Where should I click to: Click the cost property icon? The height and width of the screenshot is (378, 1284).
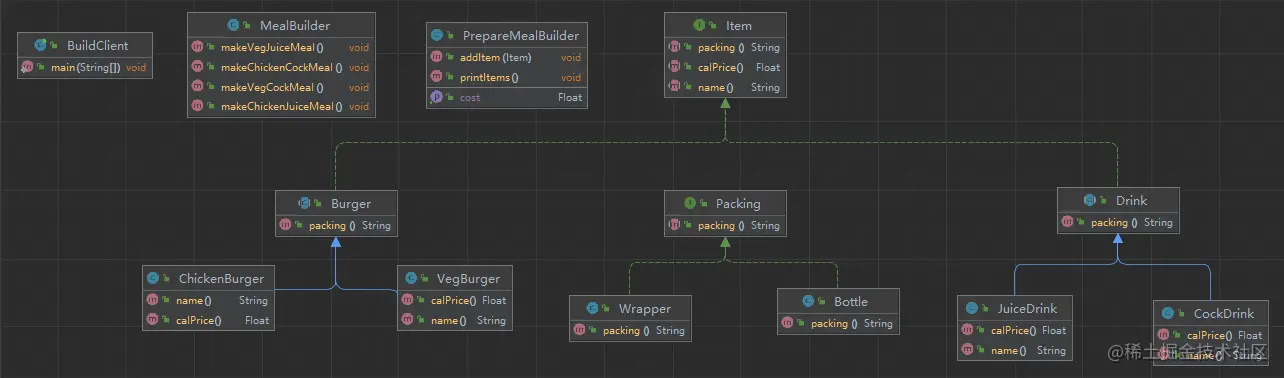coord(437,98)
